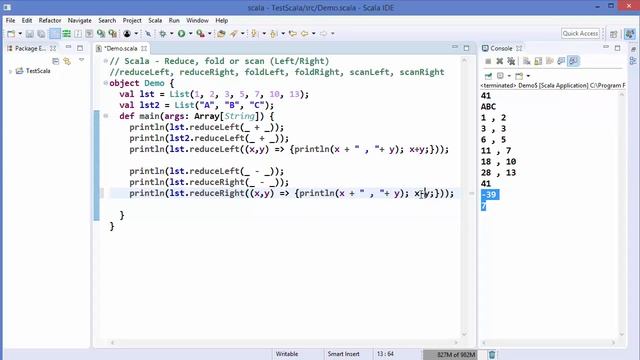The image size is (640, 360).
Task: Open the dropdown next to New file icon
Action: (20, 33)
